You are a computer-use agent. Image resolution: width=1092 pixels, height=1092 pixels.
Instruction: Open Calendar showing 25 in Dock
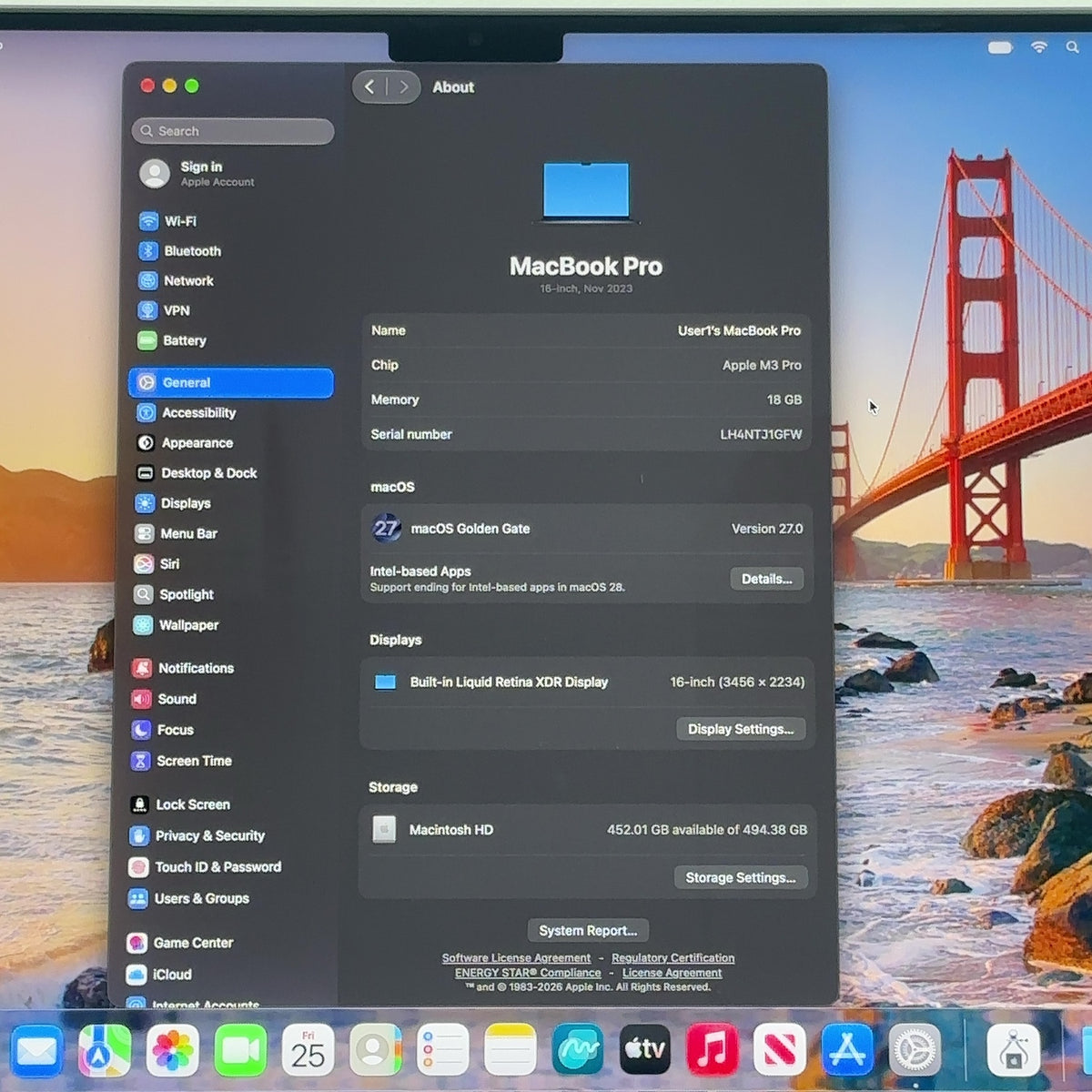coord(308,1051)
